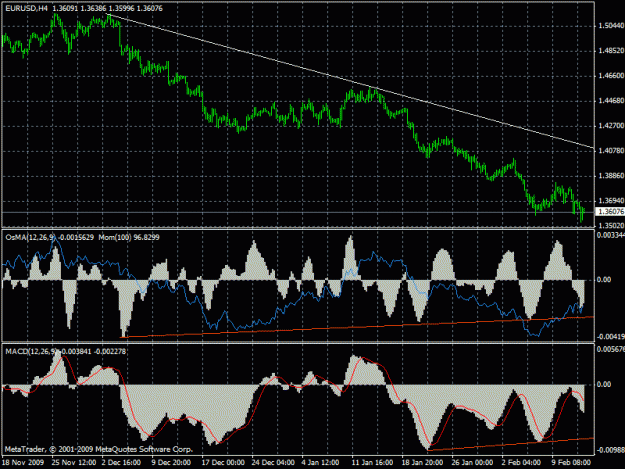Viewport: 625px width, 469px height.
Task: Click the 1.48520 price scale label
Action: (x=611, y=51)
